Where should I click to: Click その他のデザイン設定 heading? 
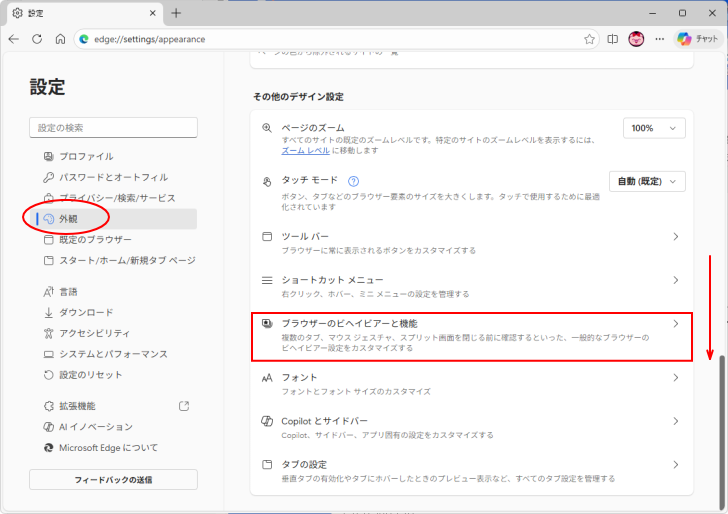pos(299,97)
